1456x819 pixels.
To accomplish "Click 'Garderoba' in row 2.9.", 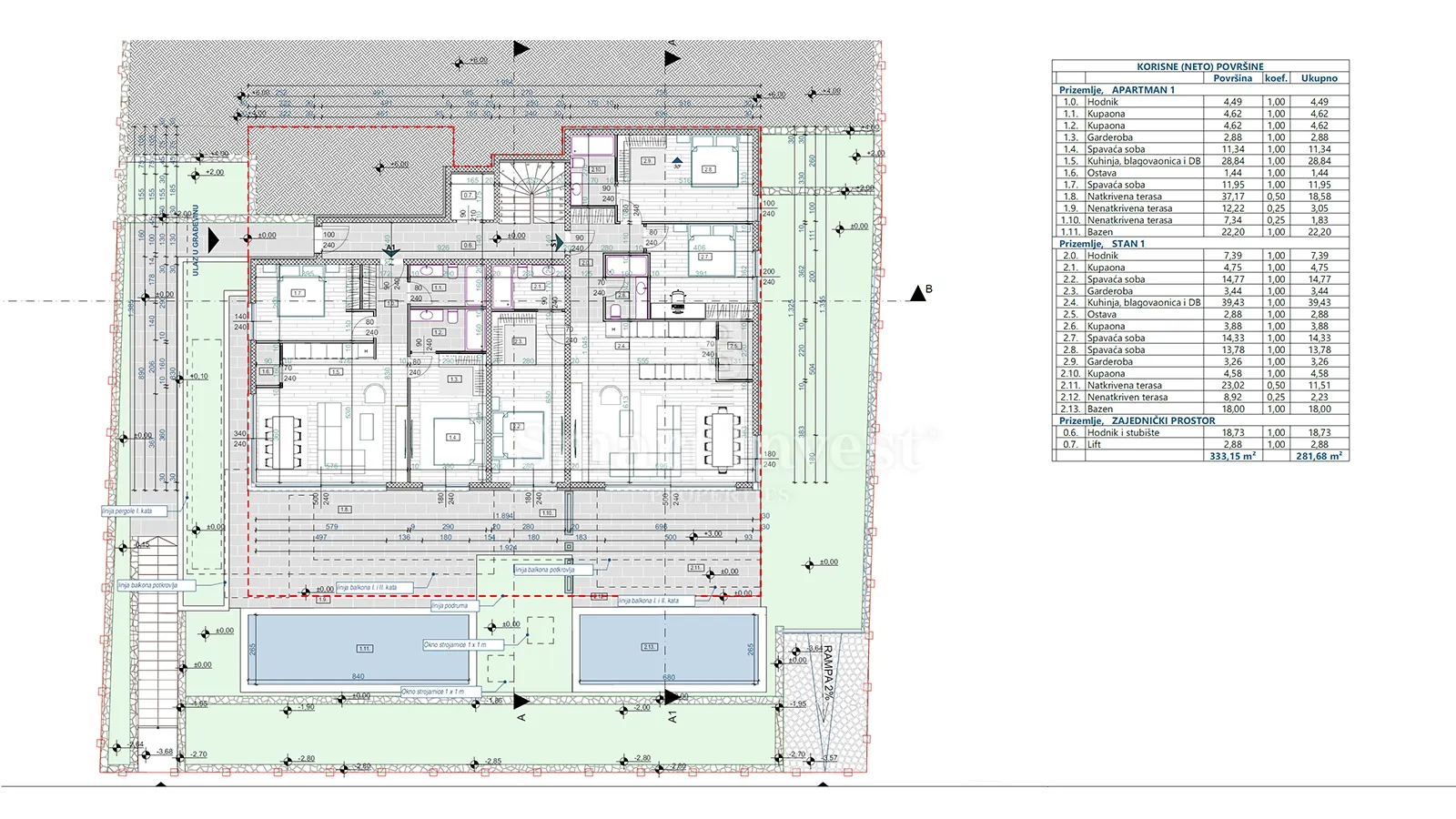I will coord(1109,361).
